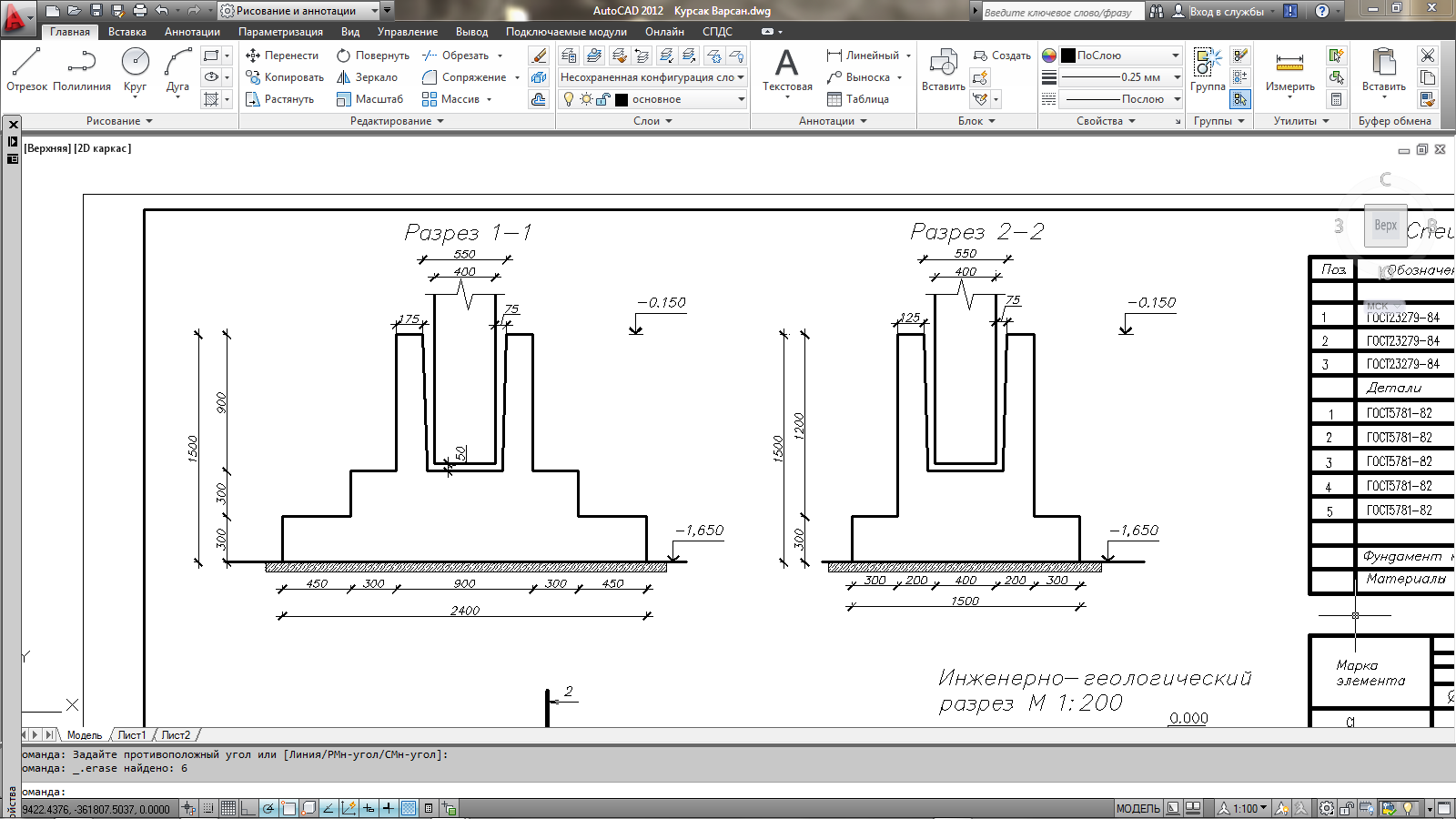The height and width of the screenshot is (819, 1456).
Task: Click the Перенести move tool
Action: (282, 56)
